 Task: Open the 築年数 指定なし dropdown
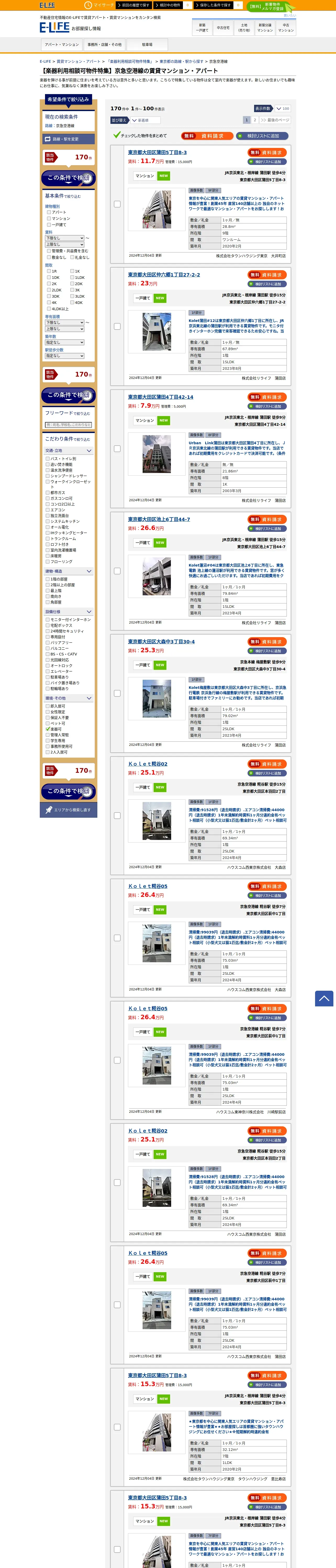[65, 342]
